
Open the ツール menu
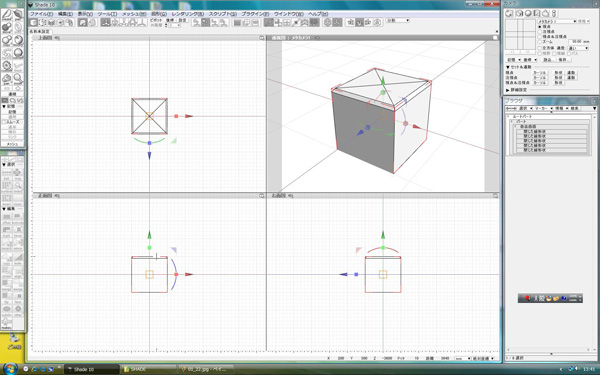107,14
